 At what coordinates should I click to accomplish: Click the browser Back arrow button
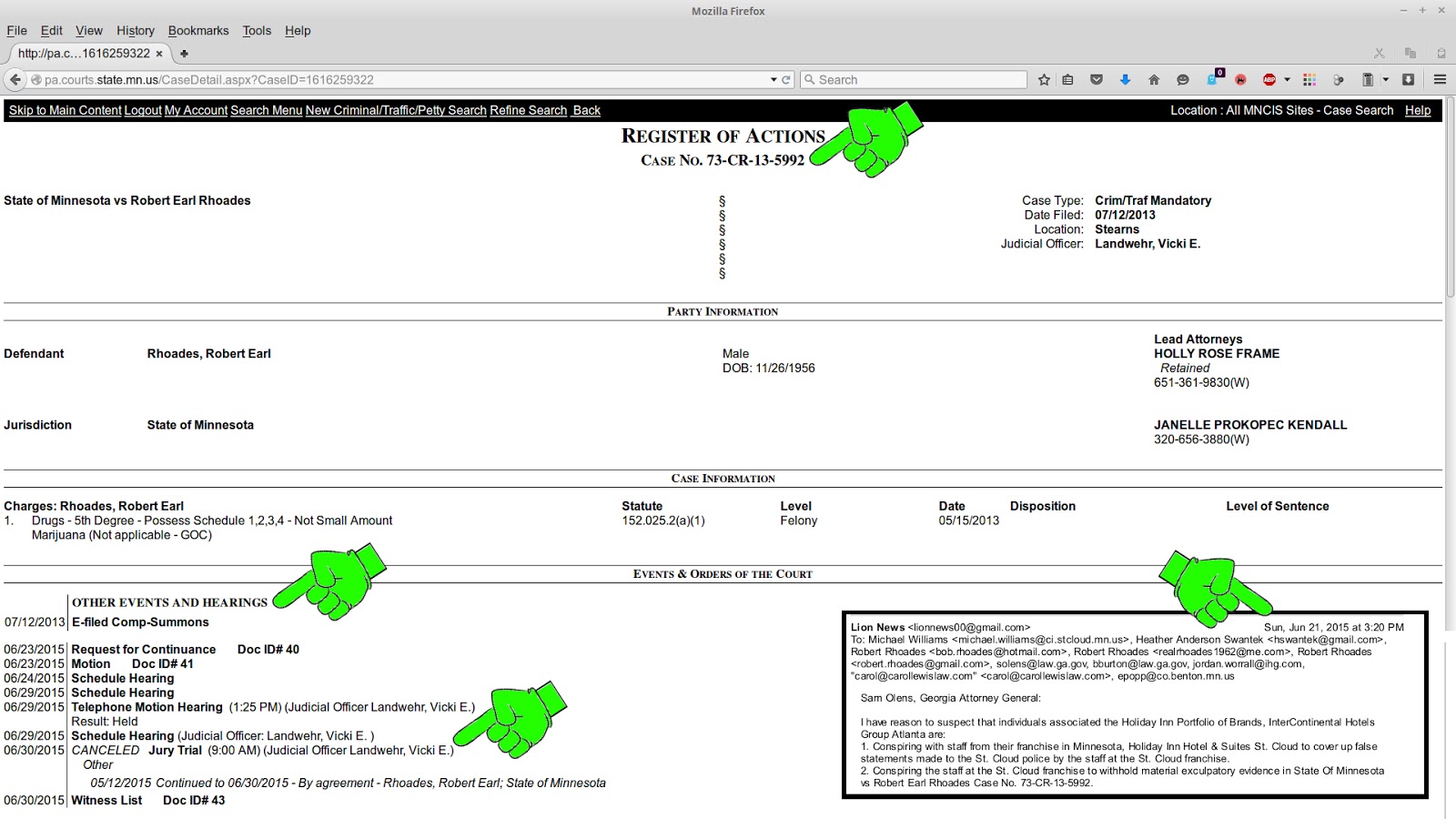[x=15, y=80]
